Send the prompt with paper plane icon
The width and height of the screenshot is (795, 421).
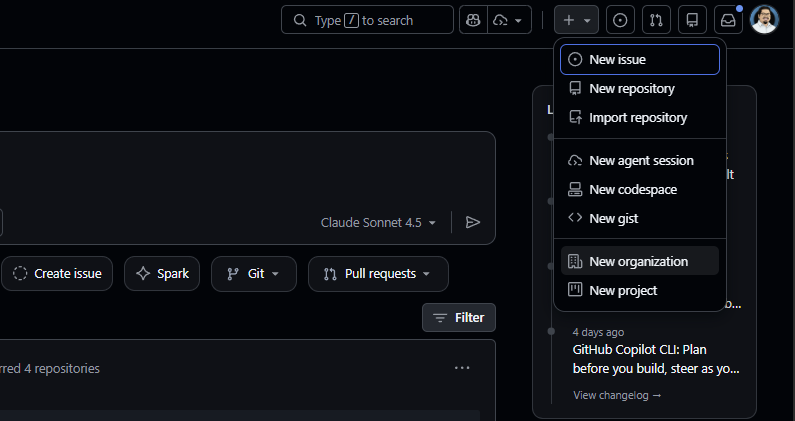473,222
